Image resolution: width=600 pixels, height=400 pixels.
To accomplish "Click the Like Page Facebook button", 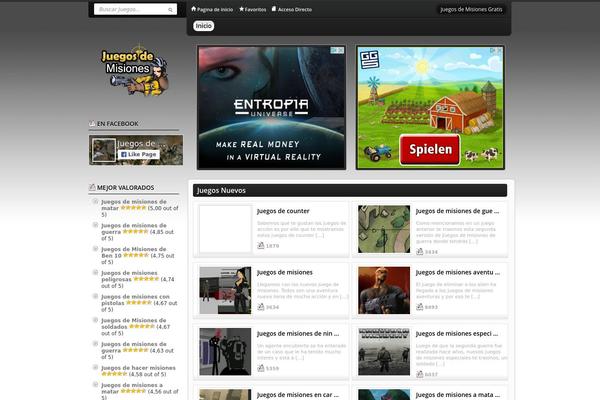I will 139,154.
